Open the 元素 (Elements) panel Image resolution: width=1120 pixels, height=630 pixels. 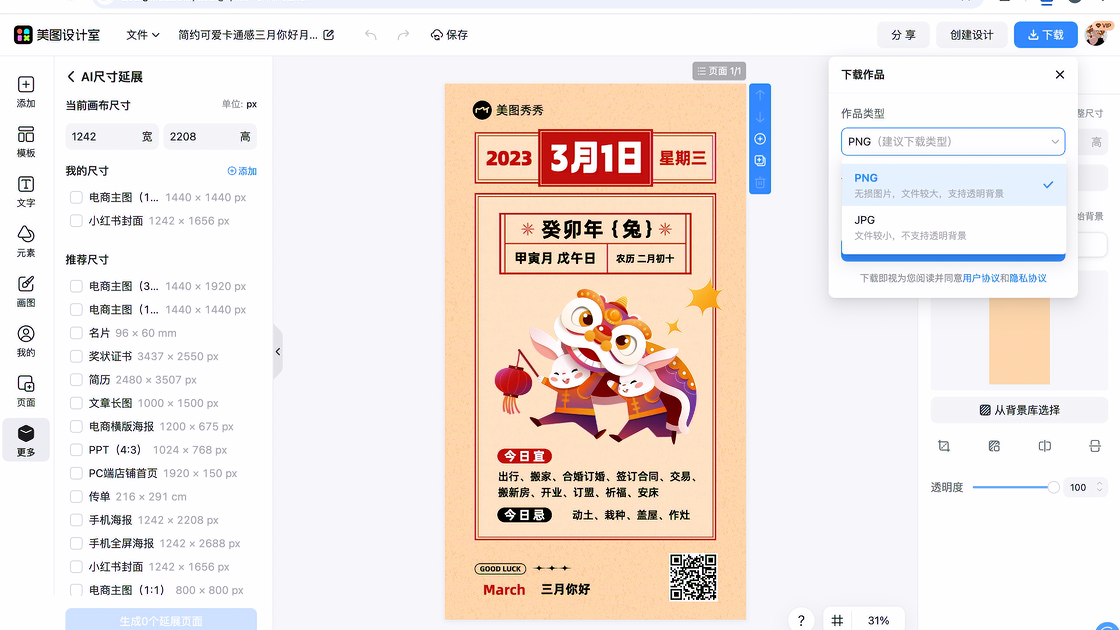pyautogui.click(x=26, y=241)
